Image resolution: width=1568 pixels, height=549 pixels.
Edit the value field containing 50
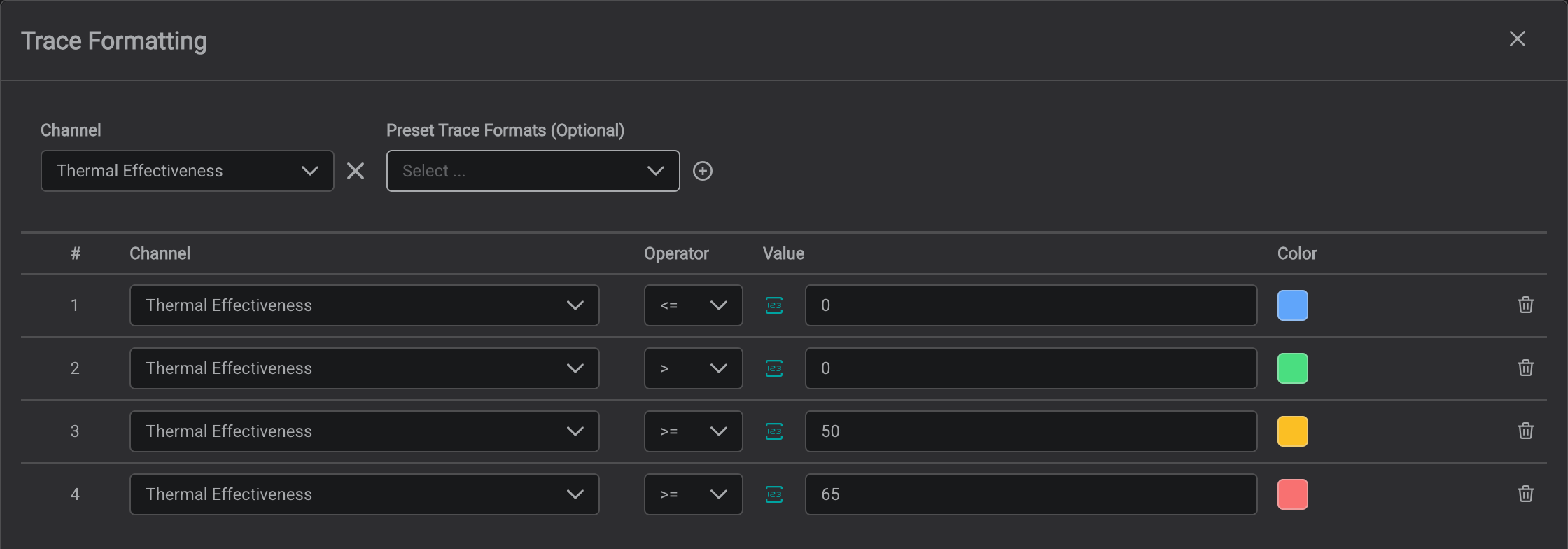coord(1031,431)
